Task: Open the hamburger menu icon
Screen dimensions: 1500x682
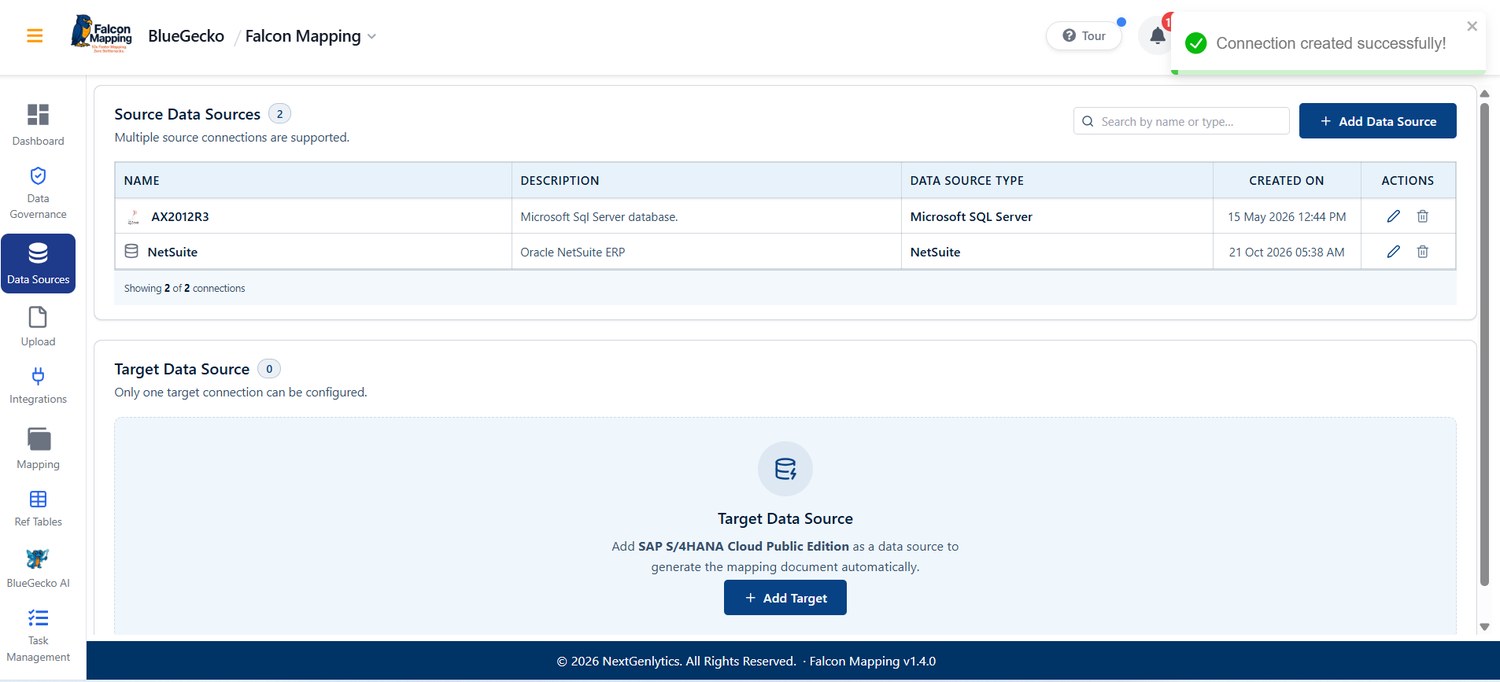Action: point(35,36)
